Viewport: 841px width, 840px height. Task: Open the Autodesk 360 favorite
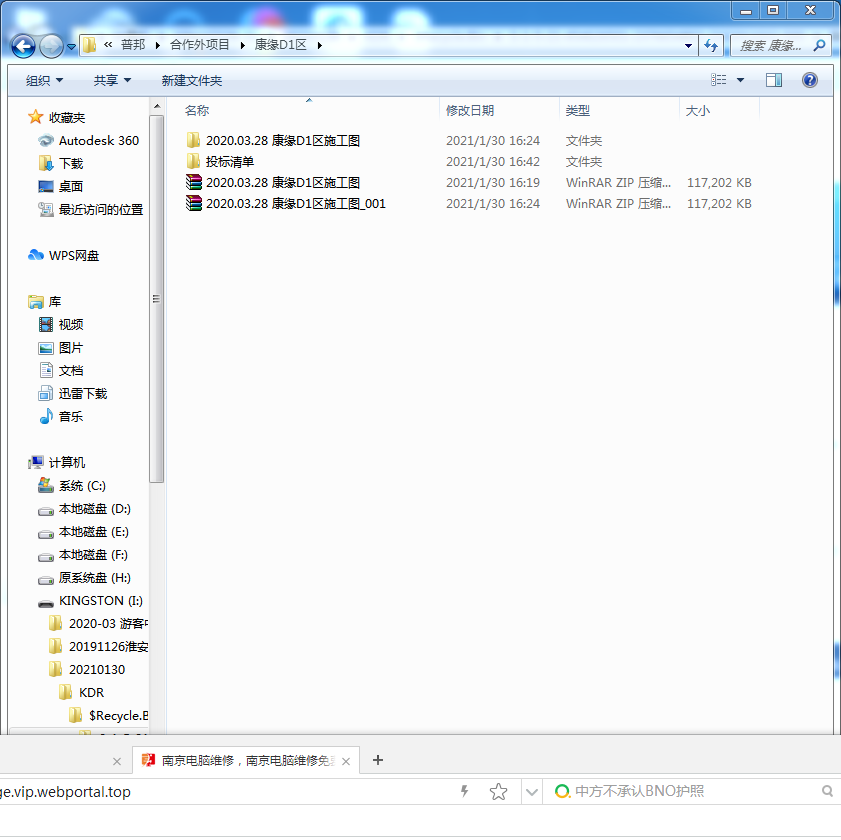pyautogui.click(x=98, y=141)
